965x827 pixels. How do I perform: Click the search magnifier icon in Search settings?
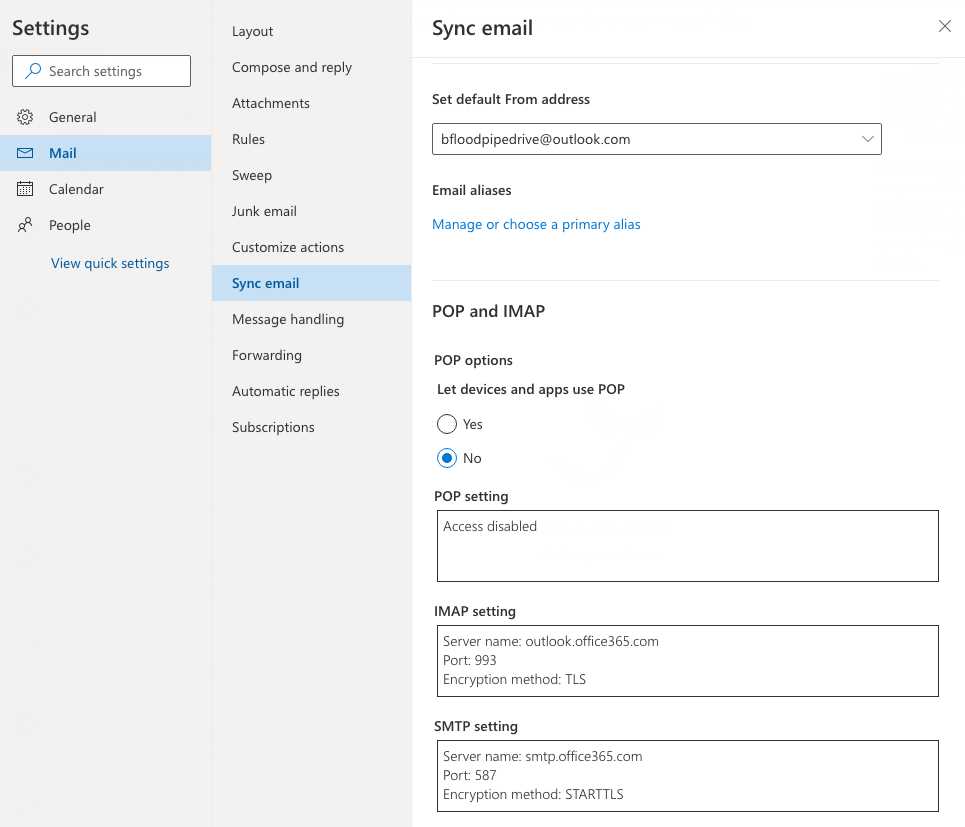(33, 71)
